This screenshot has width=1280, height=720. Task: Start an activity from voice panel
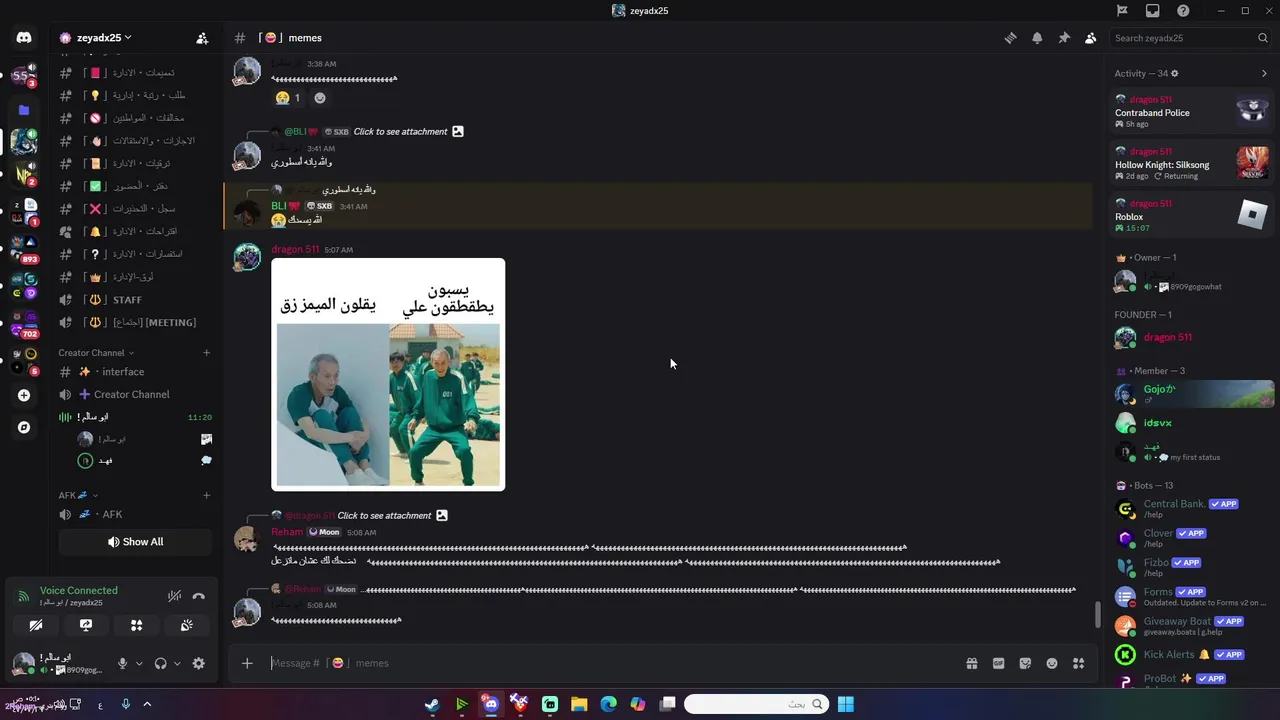coord(136,625)
